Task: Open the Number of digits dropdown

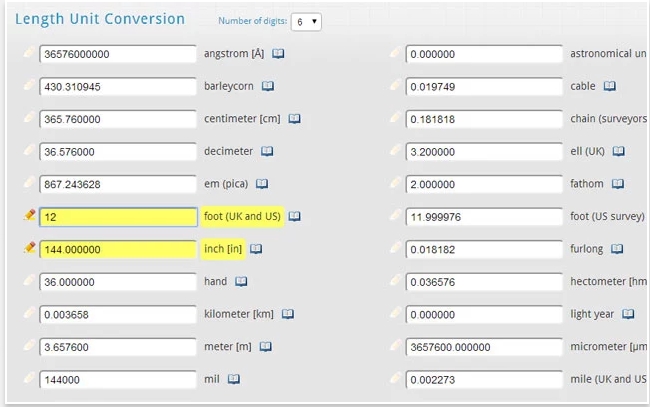Action: click(x=308, y=21)
